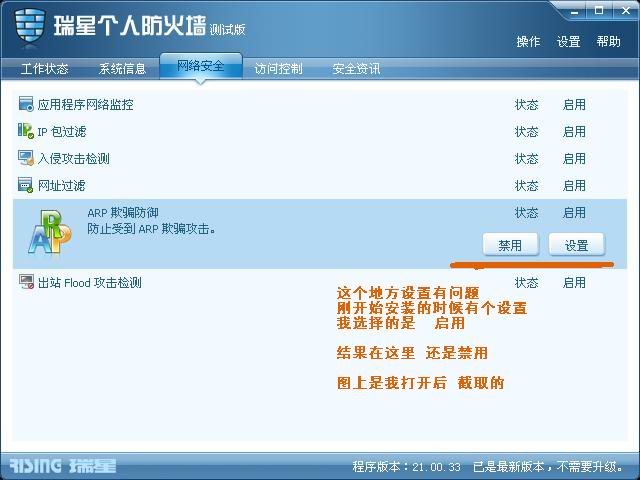Viewport: 640px width, 480px height.
Task: Maximize the firewall window
Action: point(598,11)
